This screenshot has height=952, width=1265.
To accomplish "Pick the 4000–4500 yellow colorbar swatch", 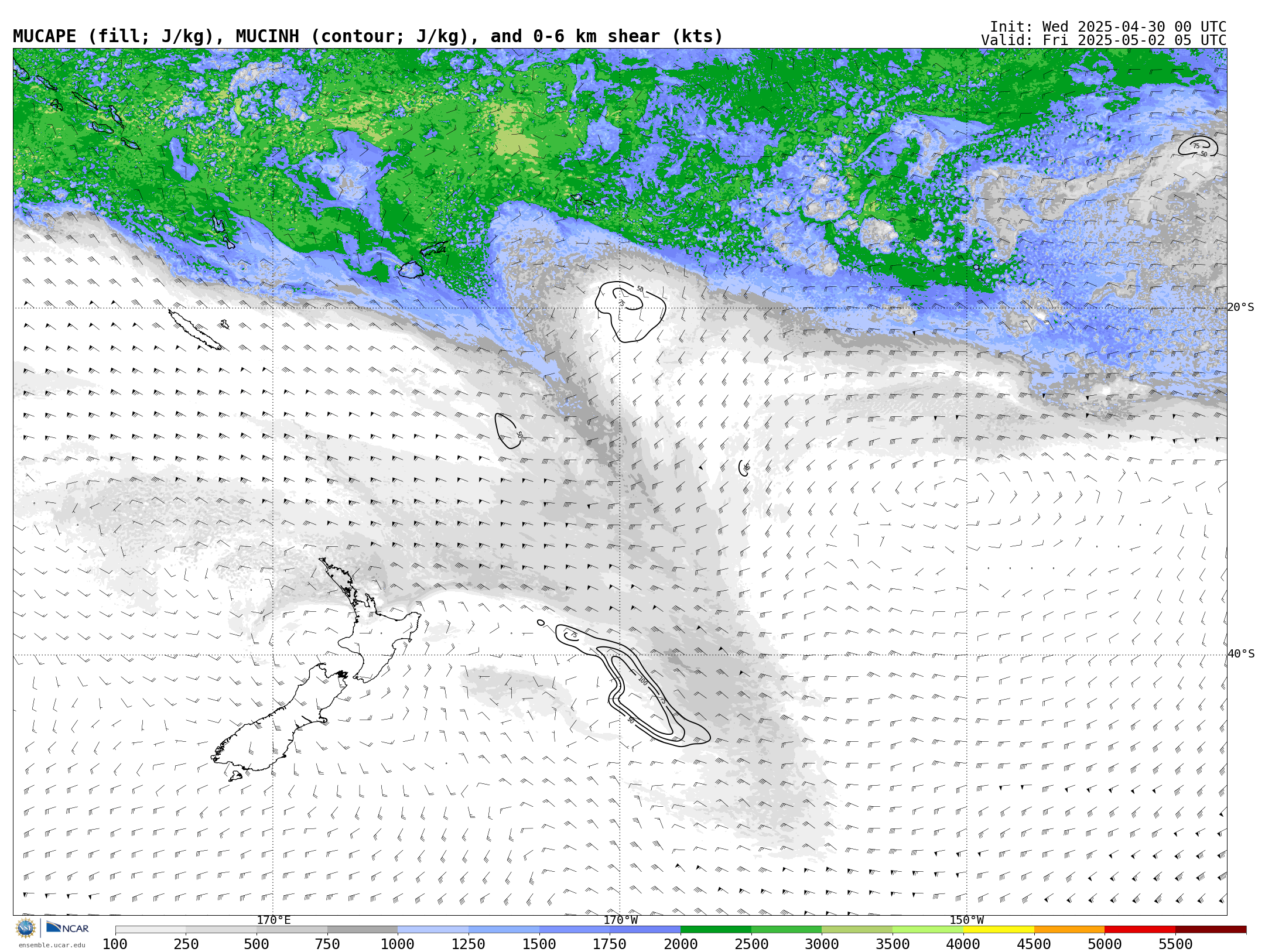I will [999, 930].
